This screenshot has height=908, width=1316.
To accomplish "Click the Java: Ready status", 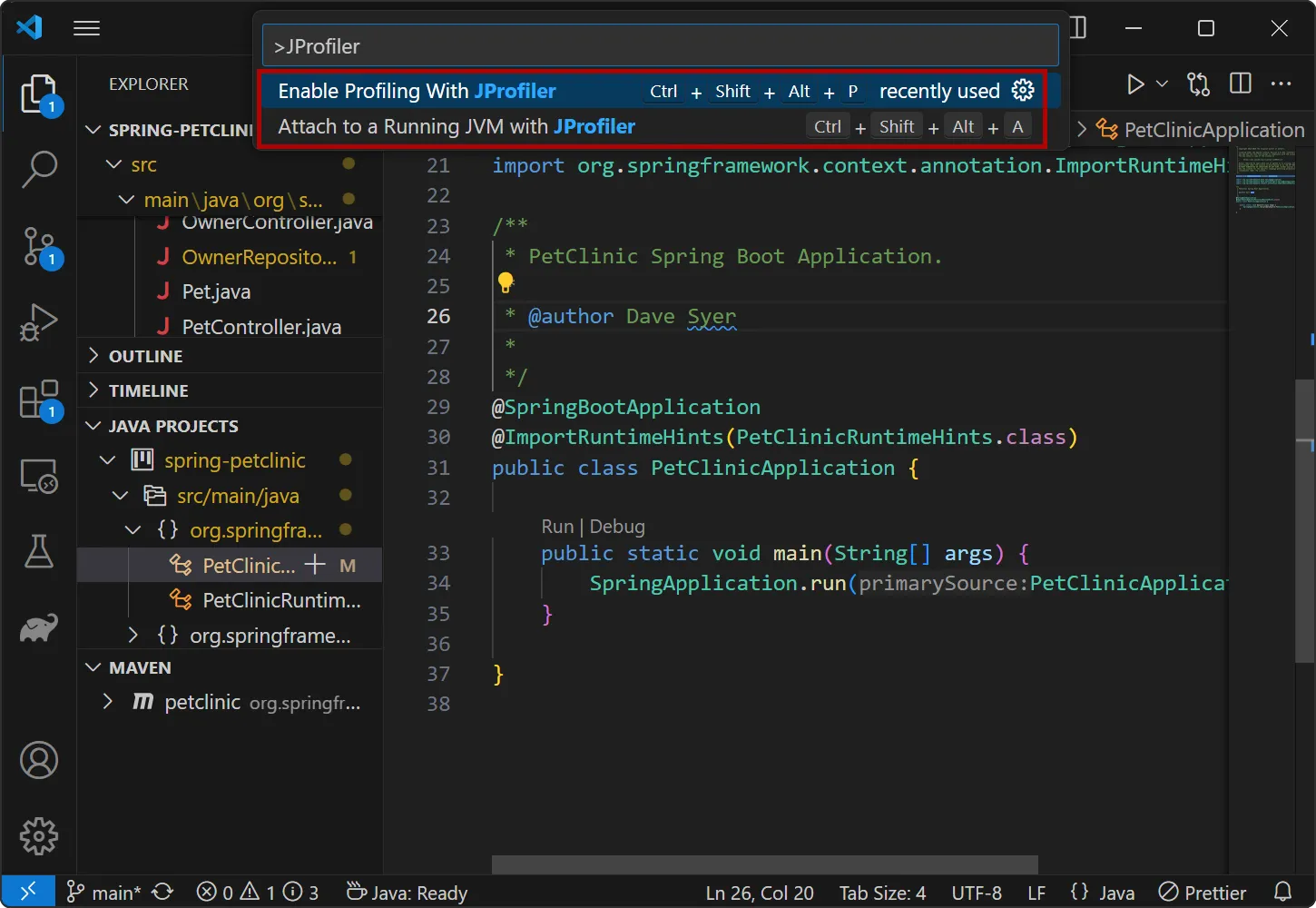I will coord(408,893).
